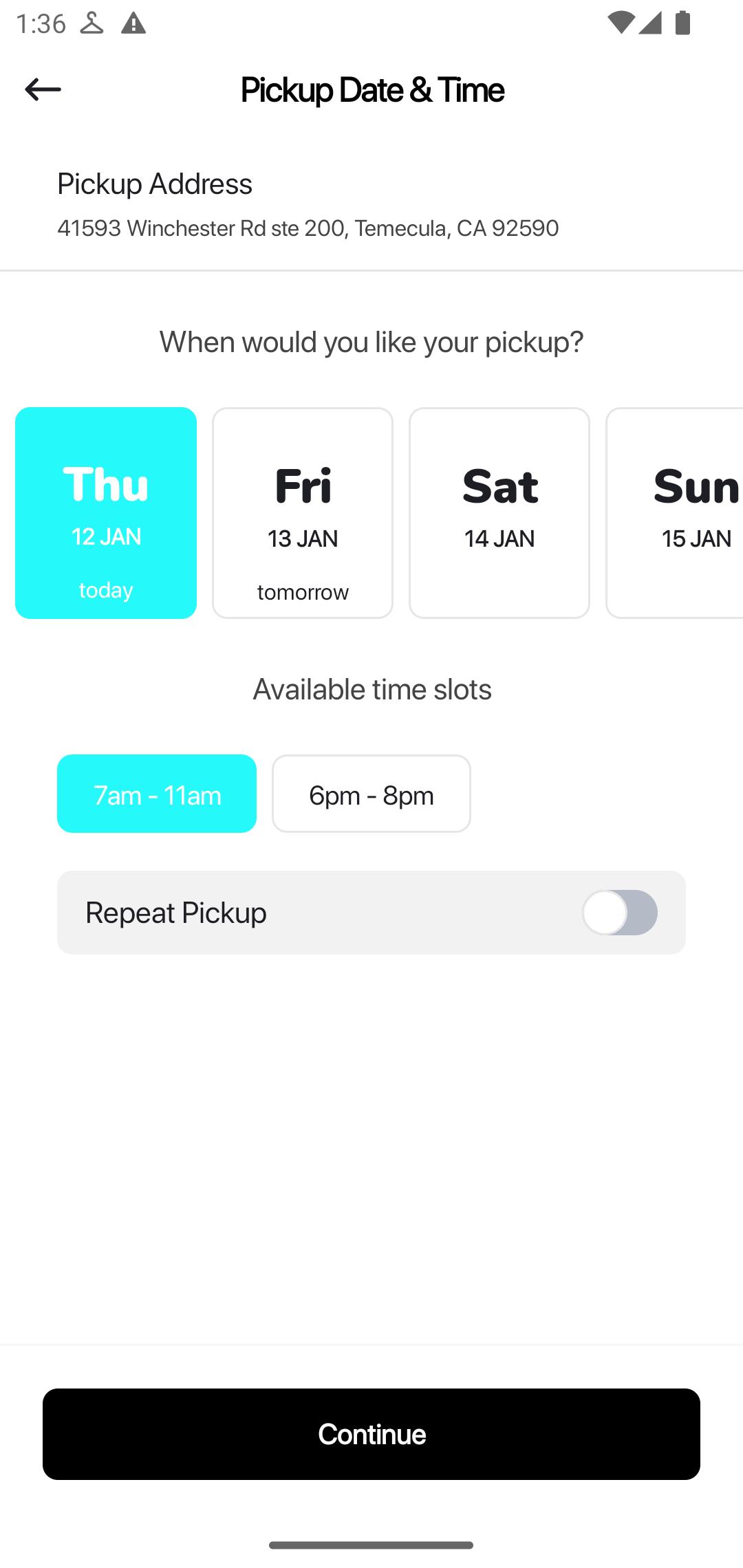Tap the 1:36 clock in status bar
This screenshot has height=1568, width=743.
point(41,23)
